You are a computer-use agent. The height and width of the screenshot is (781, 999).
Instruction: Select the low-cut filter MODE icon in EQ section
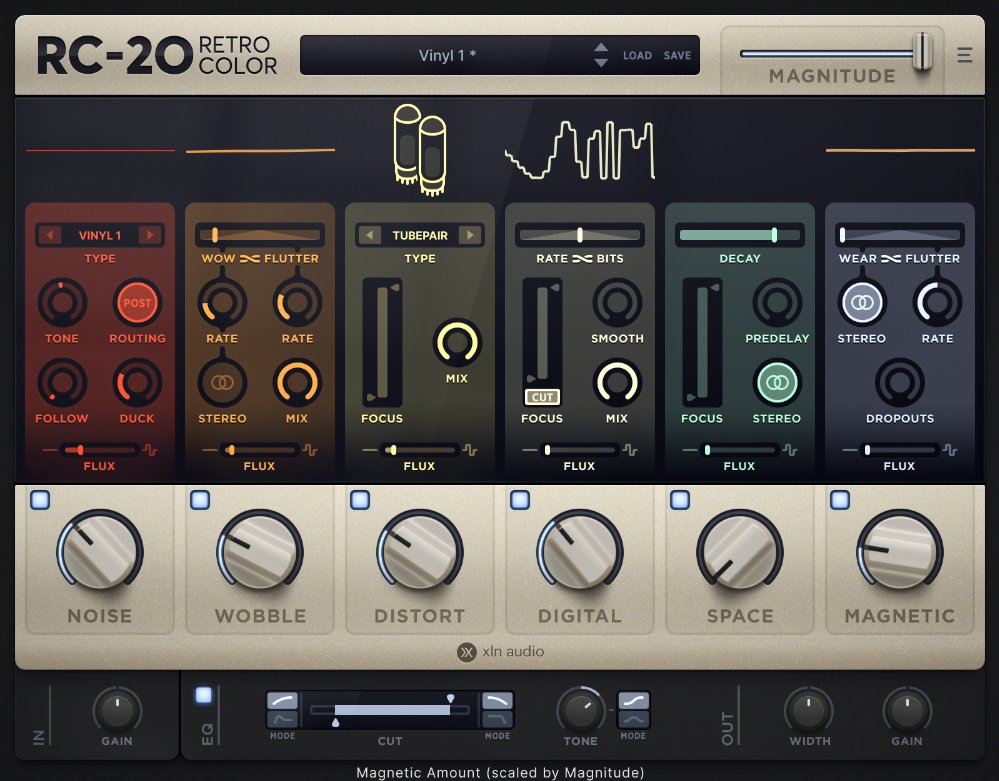[282, 708]
